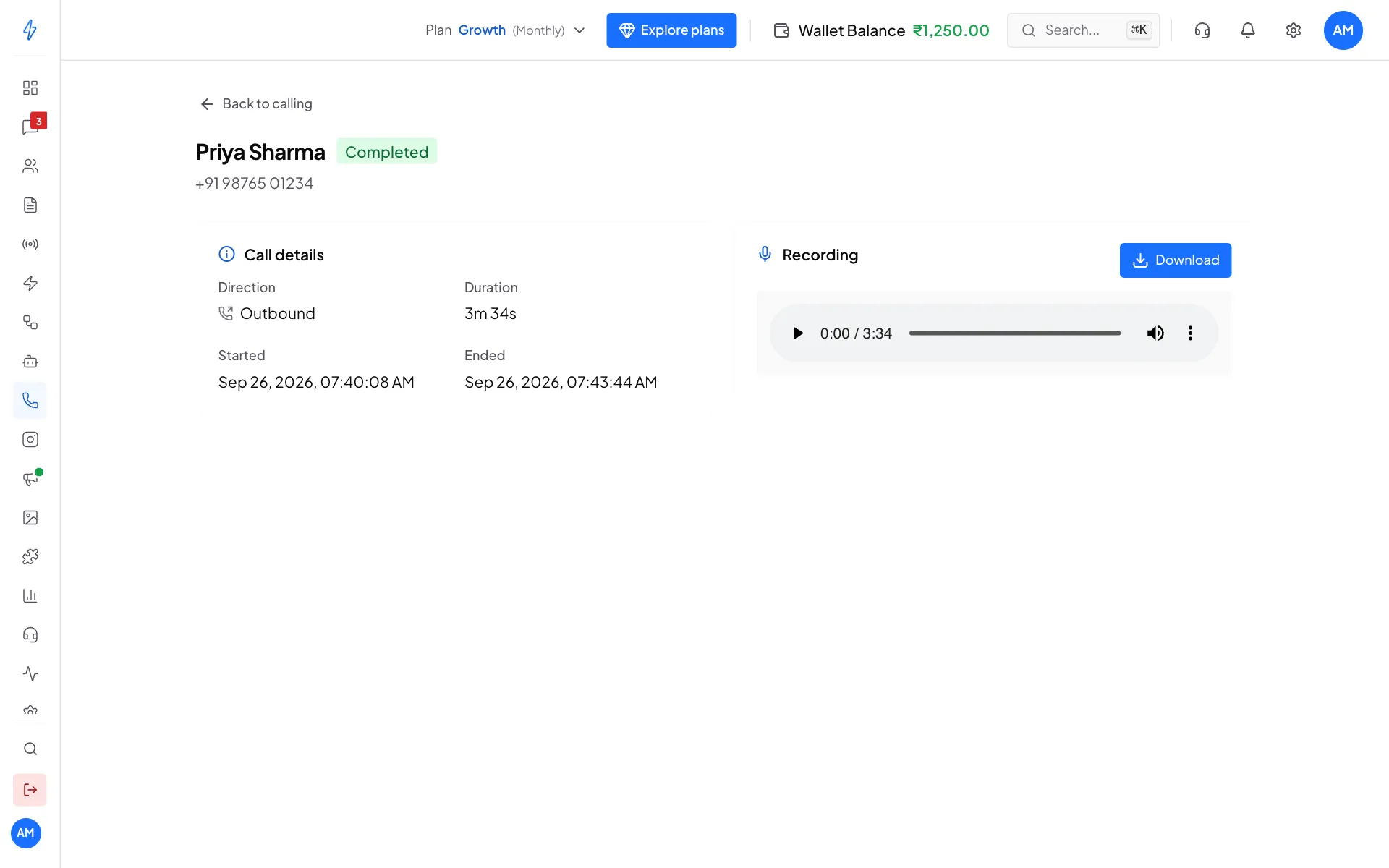1389x868 pixels.
Task: Click Wallet Balance ₹1,250.00
Action: 881,30
